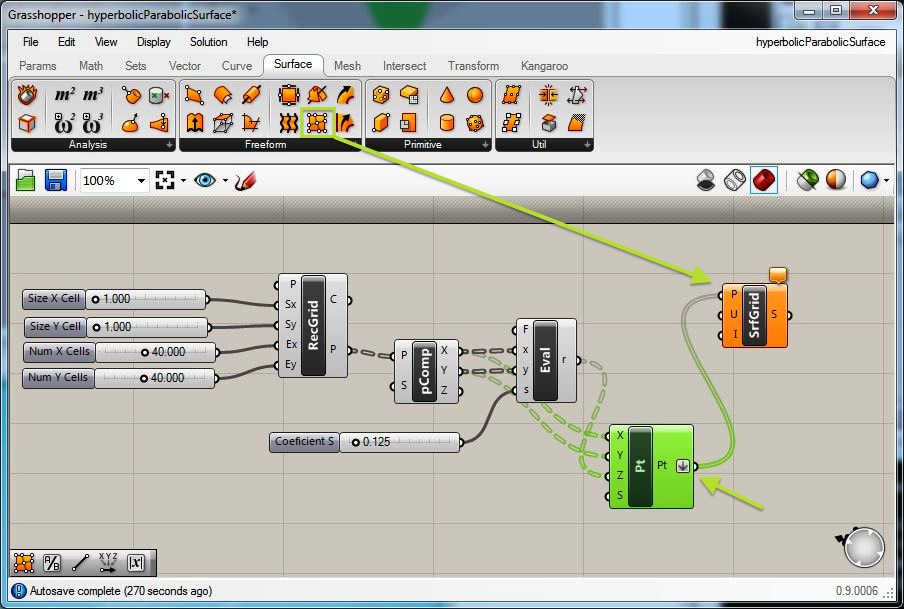Open the dropdown arrow next to the eye icon
This screenshot has width=904, height=609.
click(225, 181)
